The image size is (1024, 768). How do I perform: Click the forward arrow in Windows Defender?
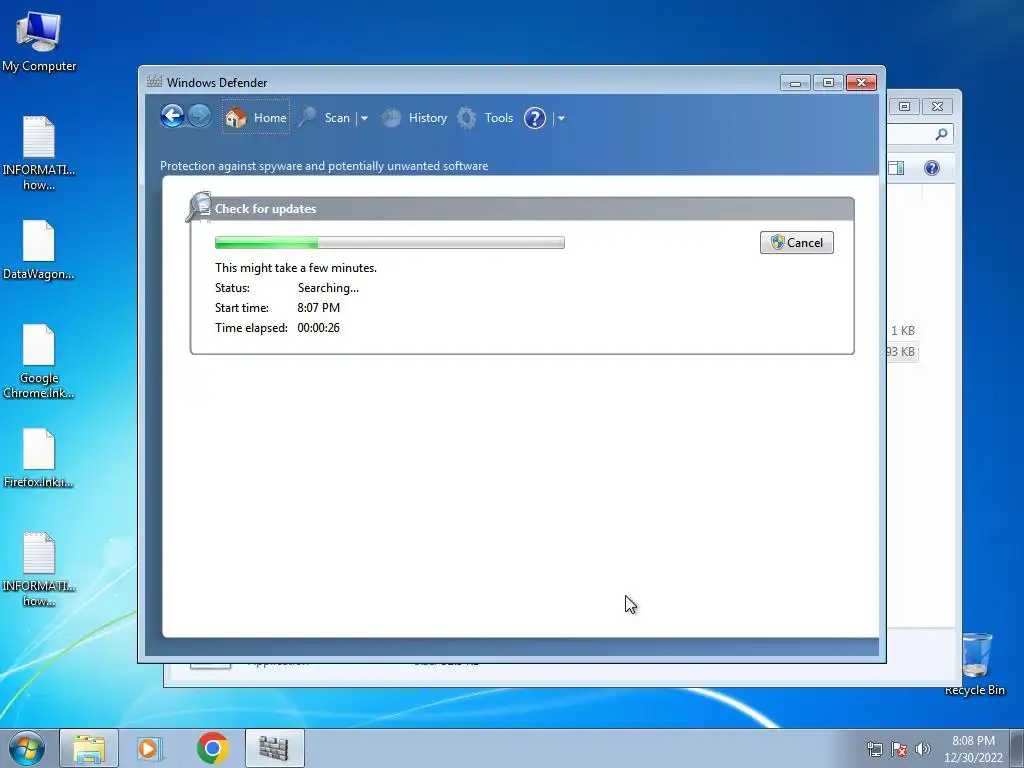click(199, 117)
